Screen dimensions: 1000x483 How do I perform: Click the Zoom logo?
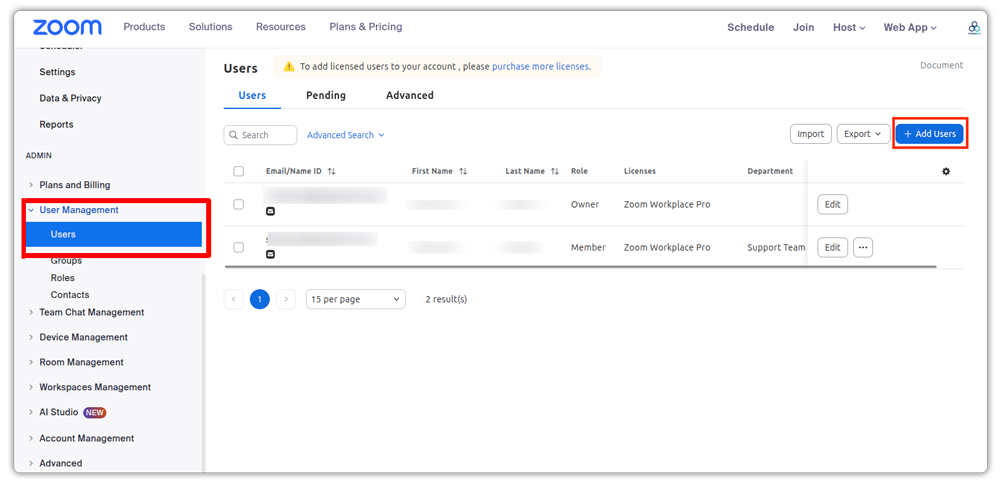(67, 27)
